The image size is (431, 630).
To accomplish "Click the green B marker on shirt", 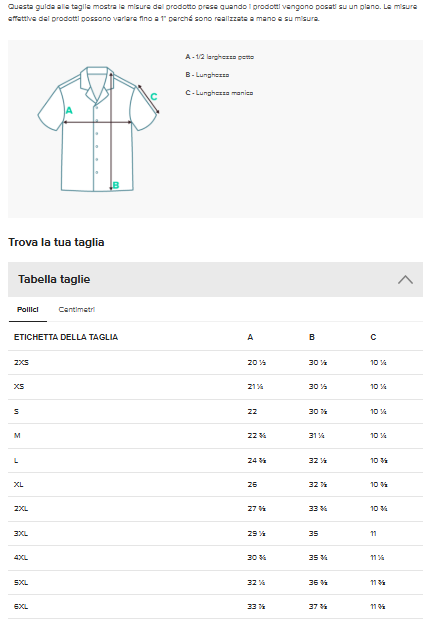I will point(116,185).
